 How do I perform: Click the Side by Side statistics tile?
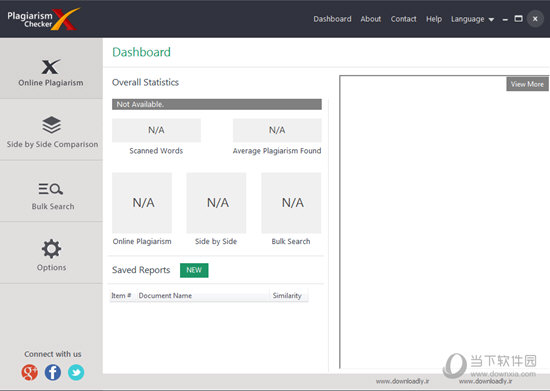coord(216,203)
